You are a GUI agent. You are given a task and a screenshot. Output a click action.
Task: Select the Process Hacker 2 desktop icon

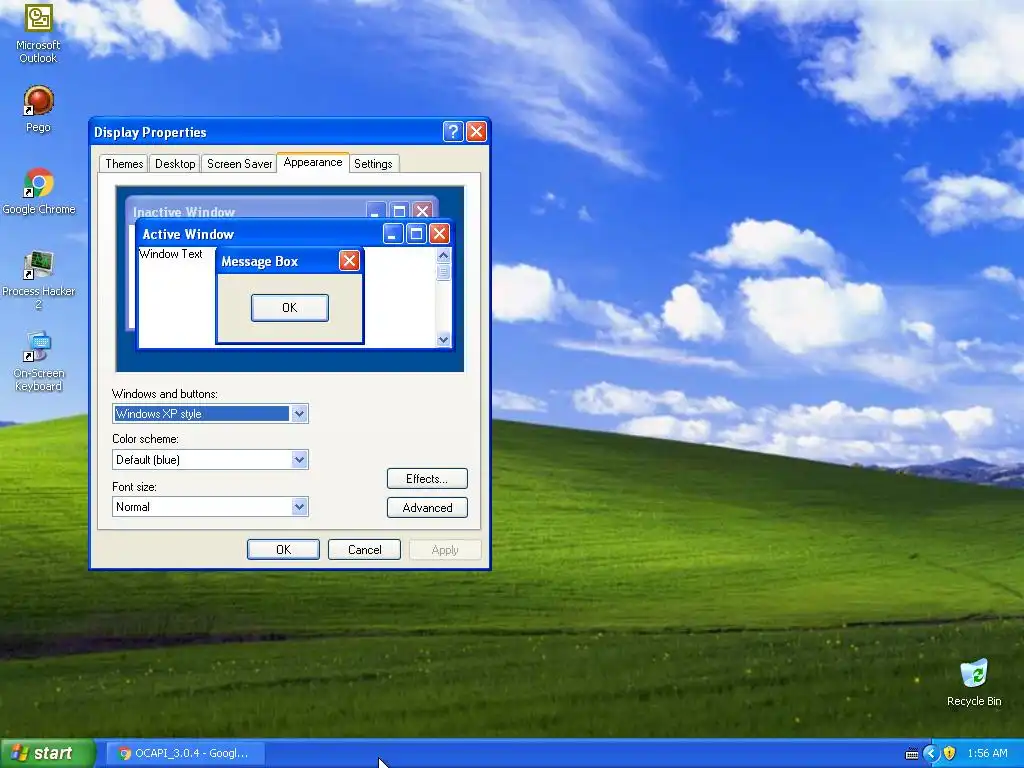39,280
